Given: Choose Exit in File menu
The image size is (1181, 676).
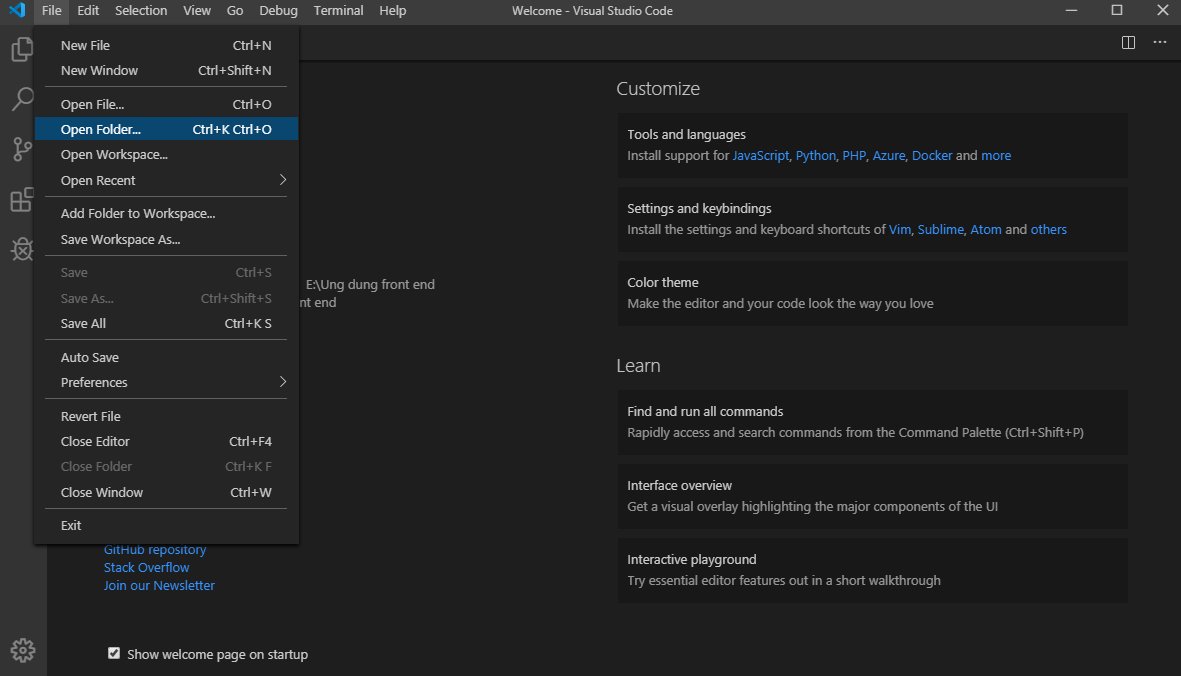Looking at the screenshot, I should [166, 525].
